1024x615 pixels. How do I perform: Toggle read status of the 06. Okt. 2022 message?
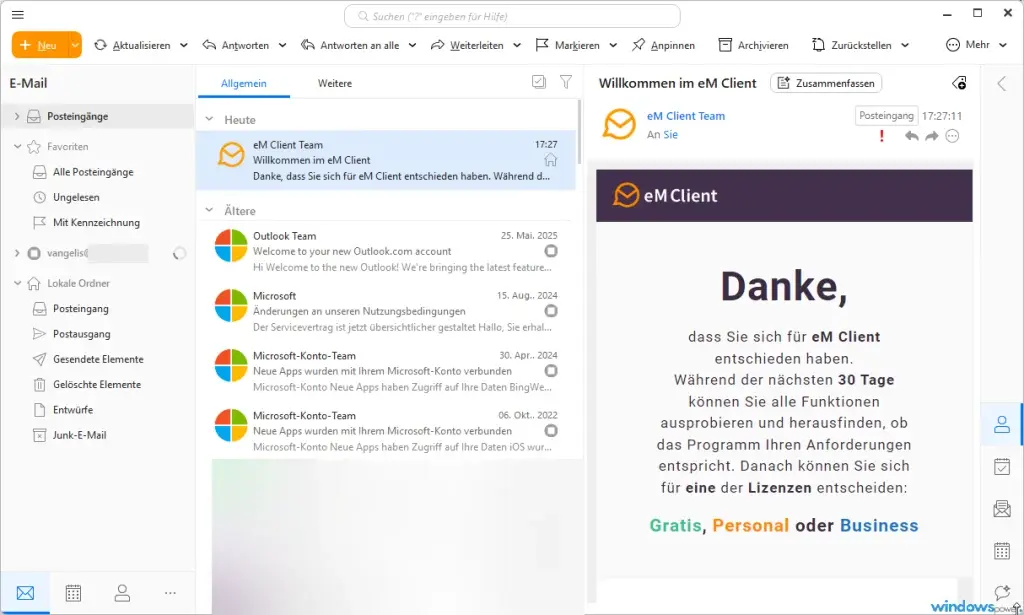pos(551,431)
